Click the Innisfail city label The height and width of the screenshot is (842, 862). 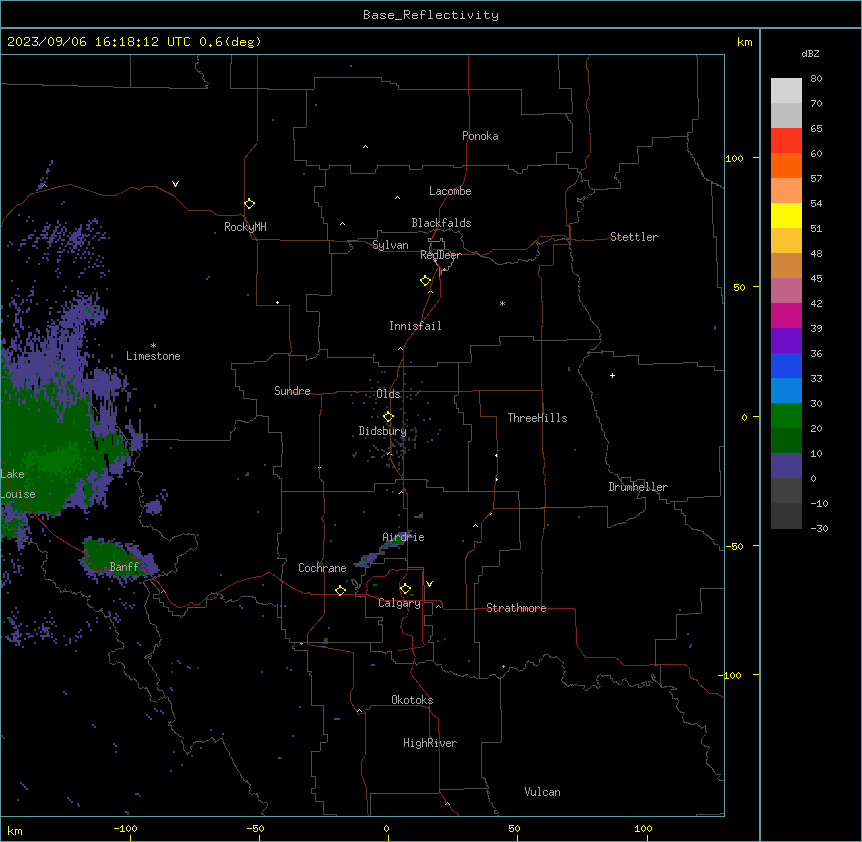point(415,326)
